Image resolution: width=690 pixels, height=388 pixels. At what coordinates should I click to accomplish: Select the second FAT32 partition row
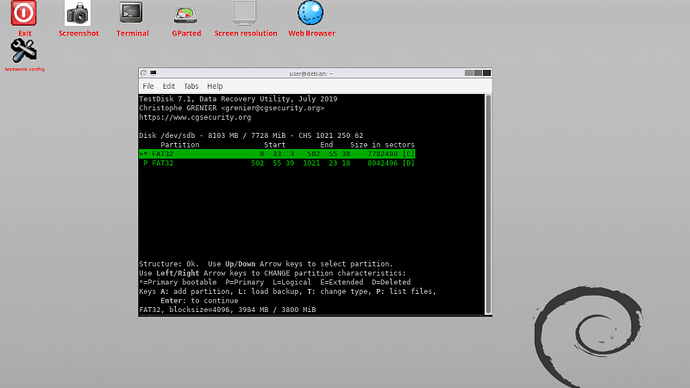277,163
